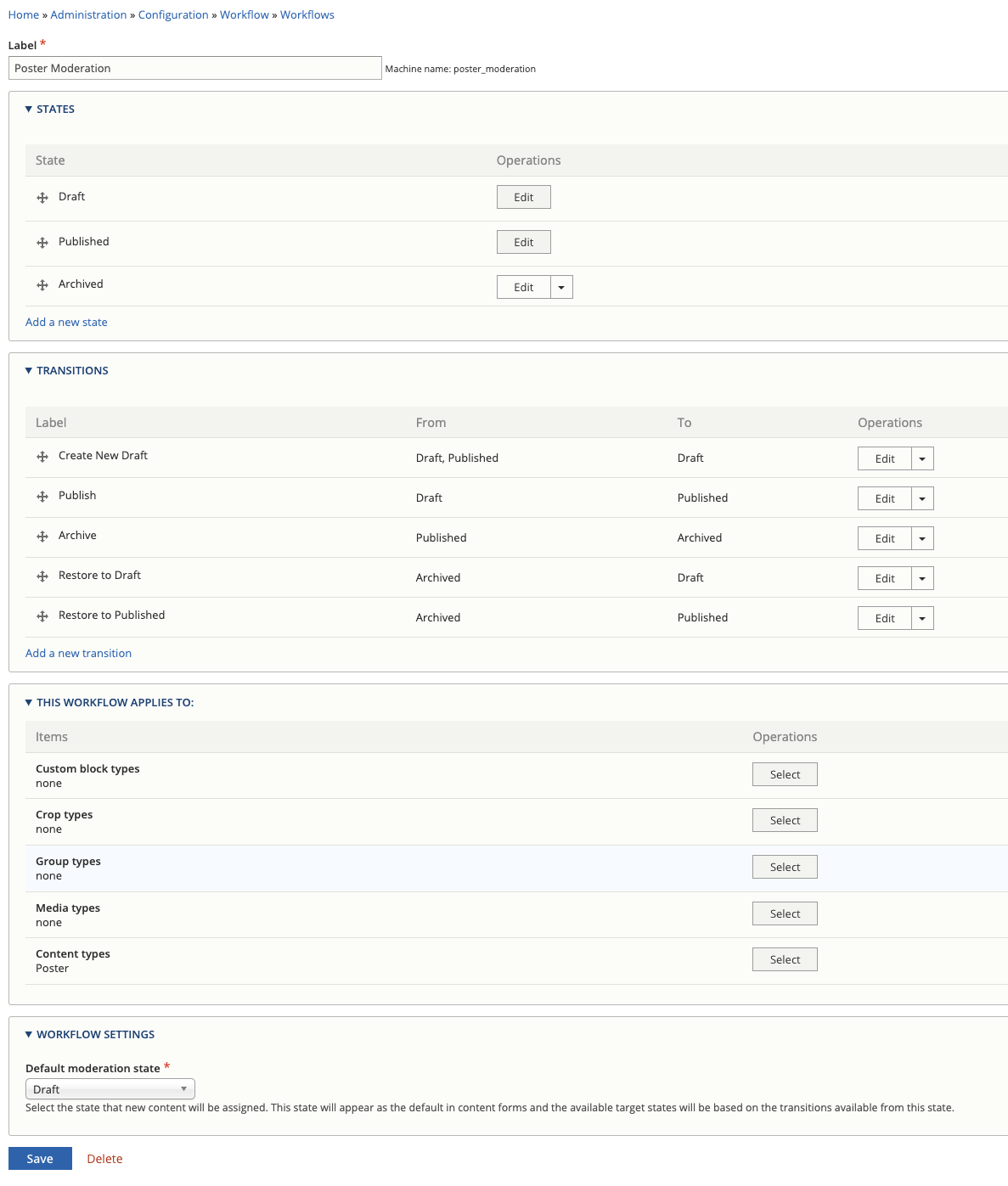
Task: Open the dropdown arrow for Create New Draft operations
Action: point(921,458)
